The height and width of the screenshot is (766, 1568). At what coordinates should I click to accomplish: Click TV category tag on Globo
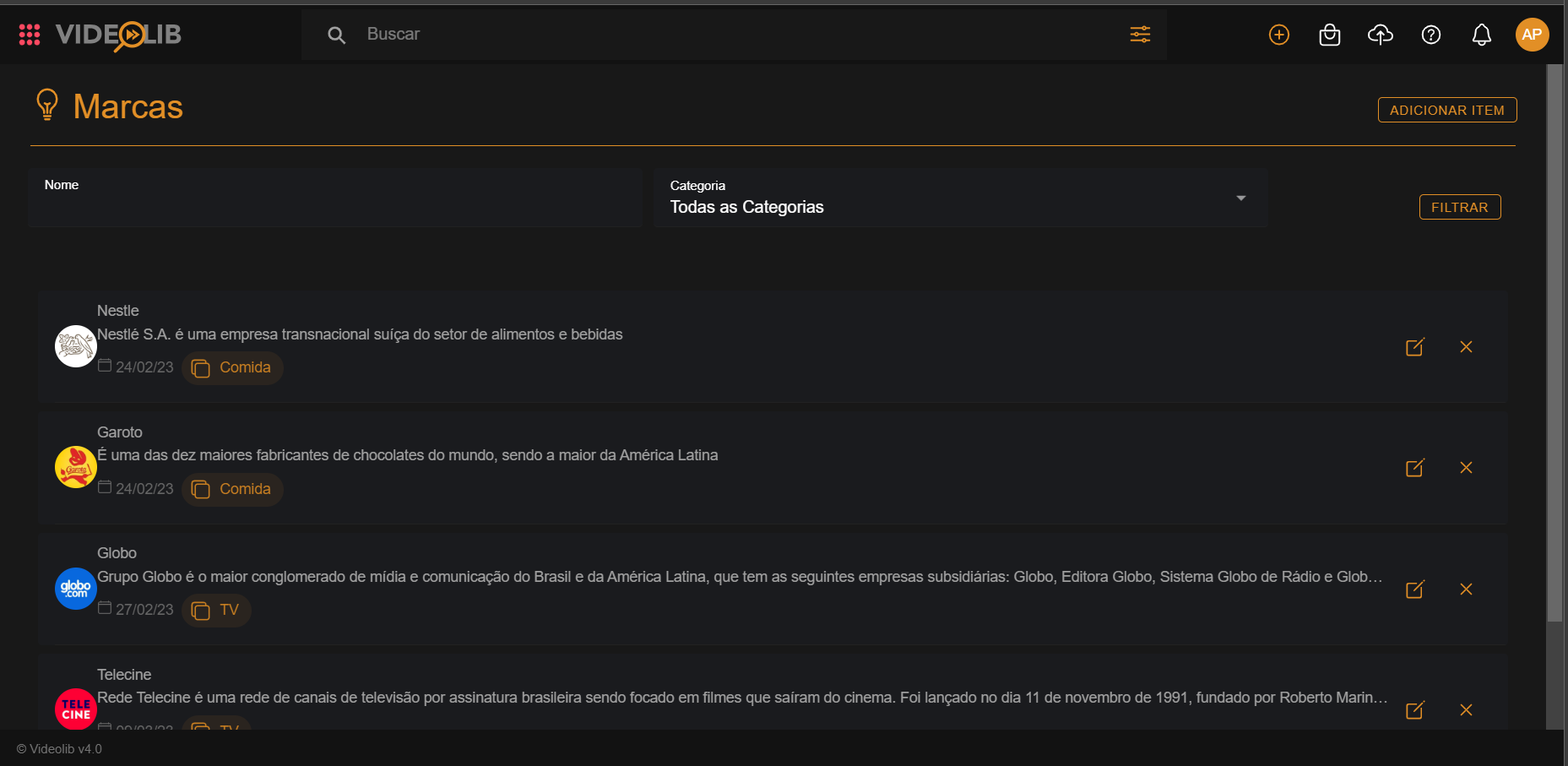click(x=216, y=611)
